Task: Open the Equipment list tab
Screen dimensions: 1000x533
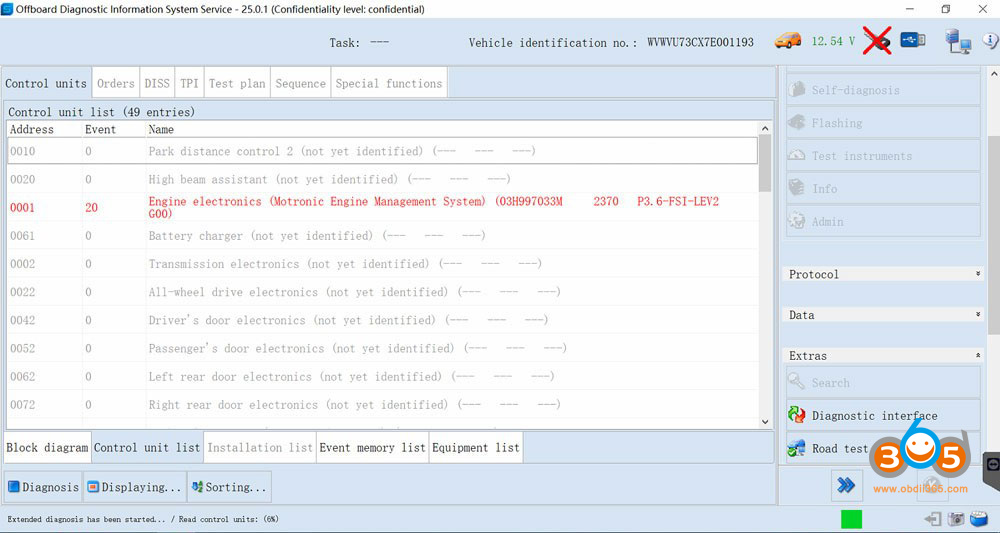Action: [476, 447]
